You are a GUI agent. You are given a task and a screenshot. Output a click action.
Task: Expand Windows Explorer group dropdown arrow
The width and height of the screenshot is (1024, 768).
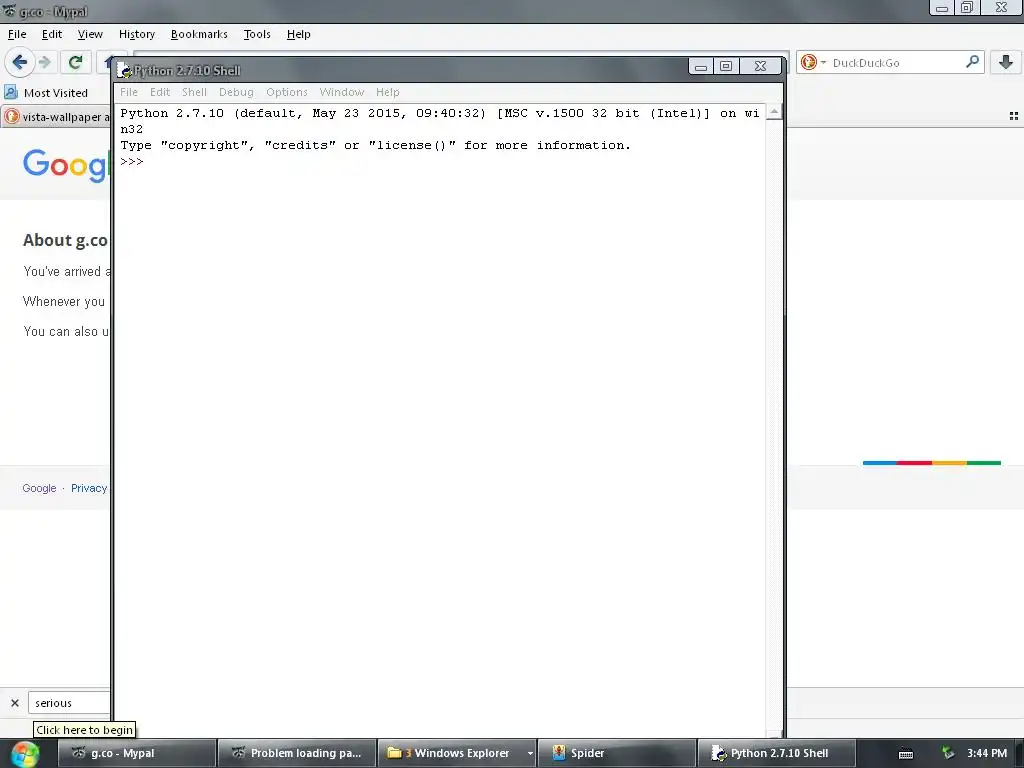530,753
